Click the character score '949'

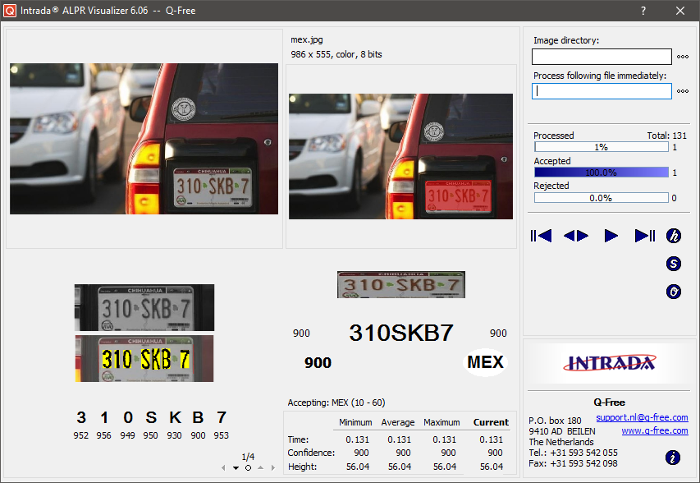coord(127,435)
